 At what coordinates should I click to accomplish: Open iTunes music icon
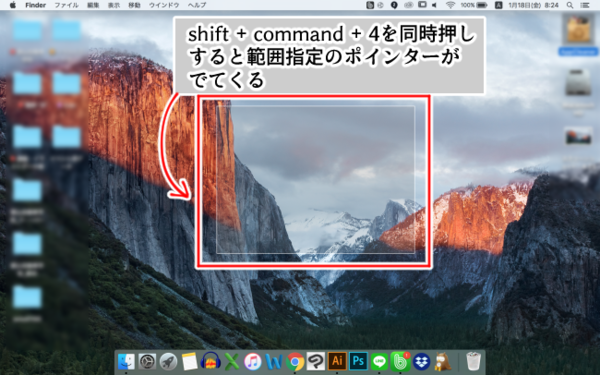click(x=253, y=361)
